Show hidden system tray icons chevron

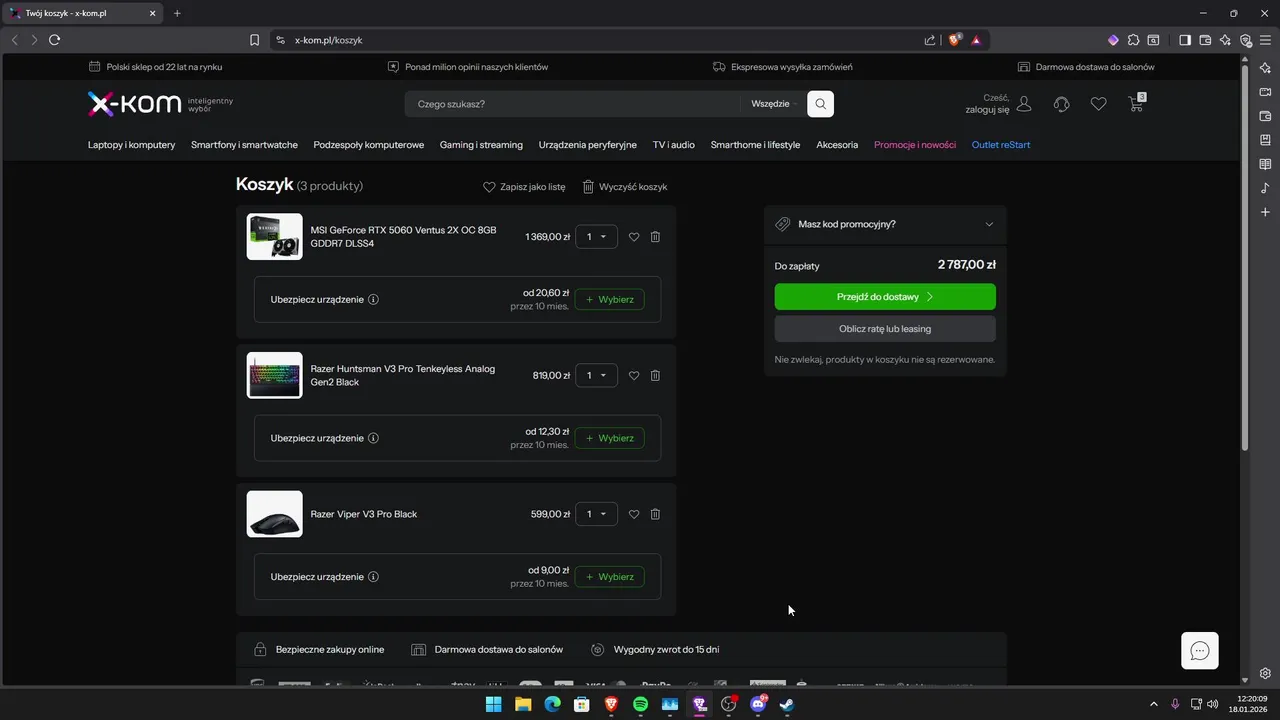[x=1153, y=704]
